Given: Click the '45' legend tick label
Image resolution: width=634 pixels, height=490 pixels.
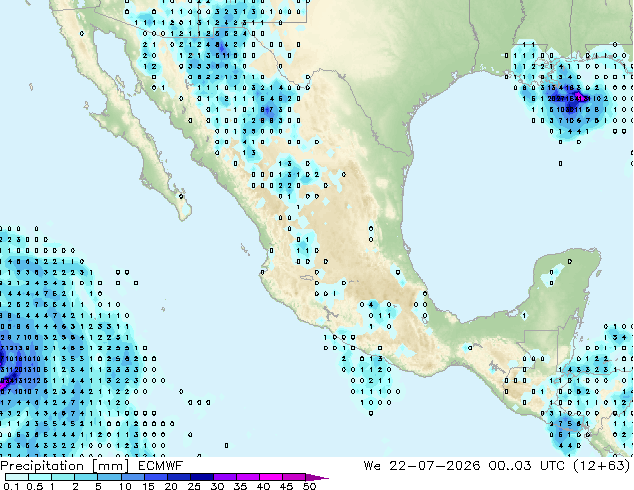Looking at the screenshot, I should click(x=286, y=486).
